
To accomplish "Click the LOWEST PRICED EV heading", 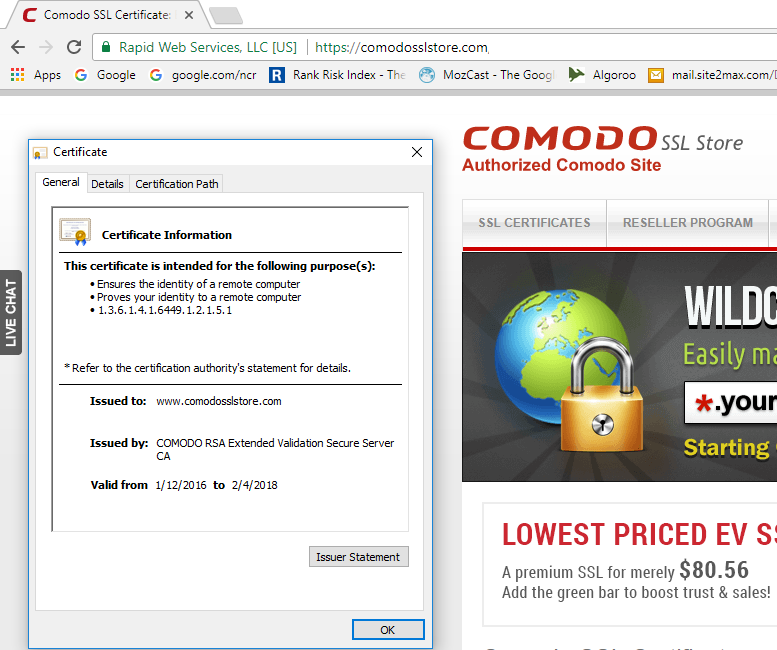I will [639, 535].
